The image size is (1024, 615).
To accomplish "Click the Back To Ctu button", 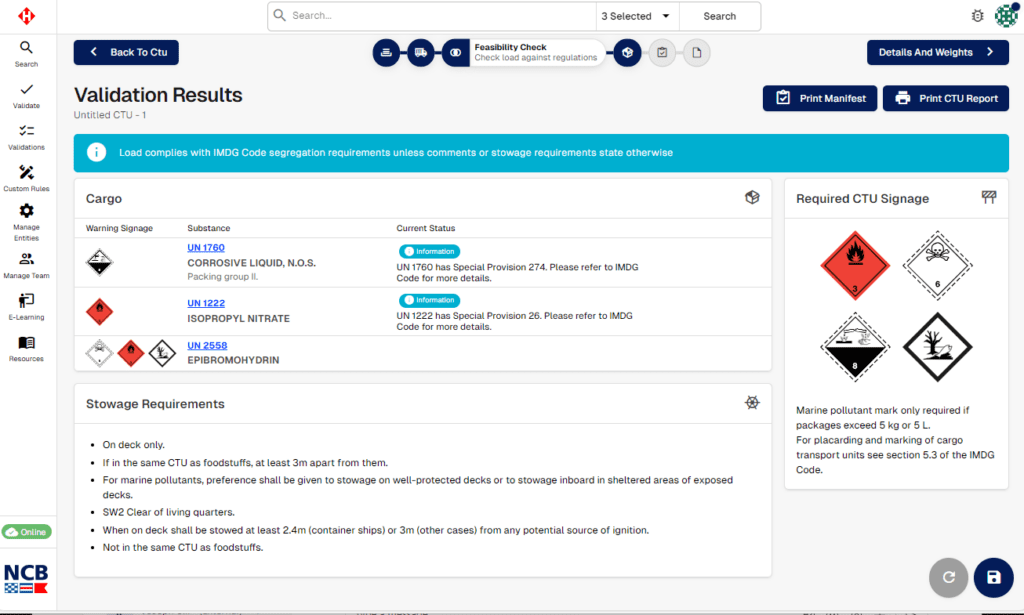I will (x=126, y=53).
